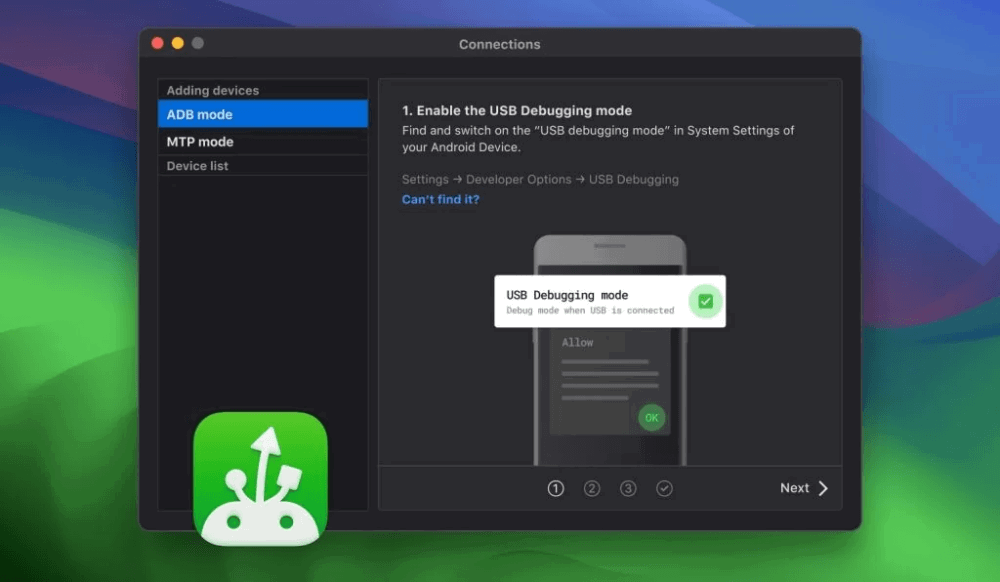Jump to step 3 indicator
Screen dimensions: 1000x582
click(628, 488)
